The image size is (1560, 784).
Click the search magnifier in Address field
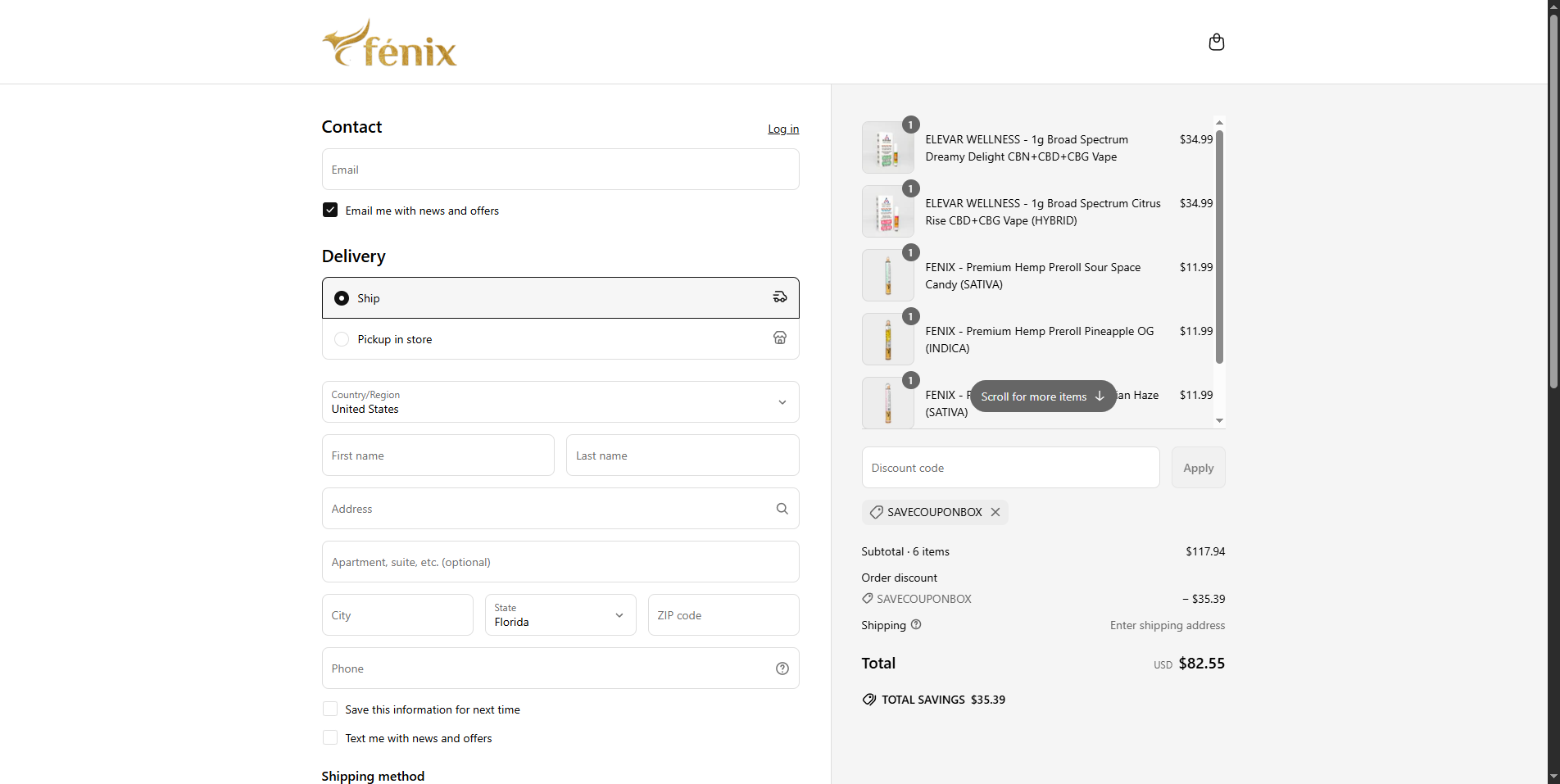pos(782,509)
